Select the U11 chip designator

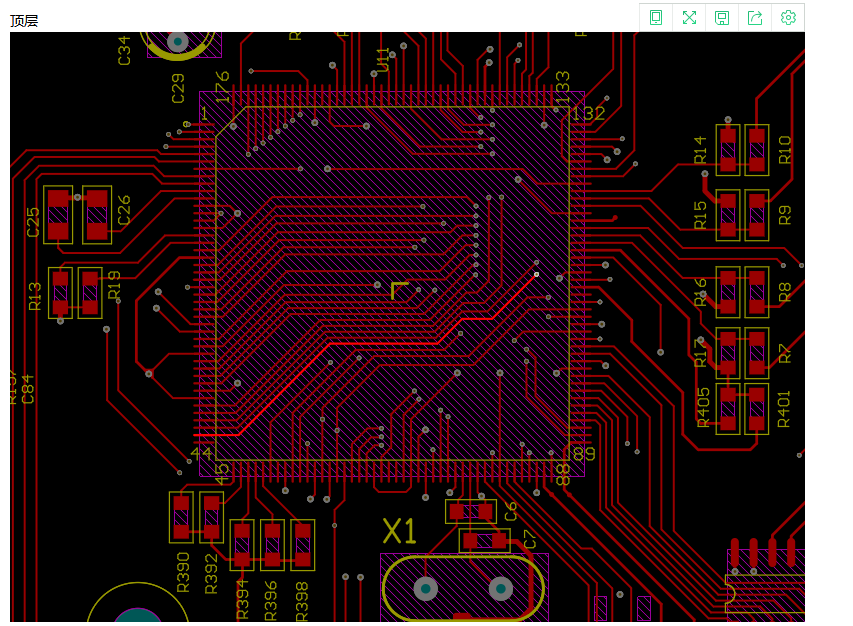click(382, 60)
